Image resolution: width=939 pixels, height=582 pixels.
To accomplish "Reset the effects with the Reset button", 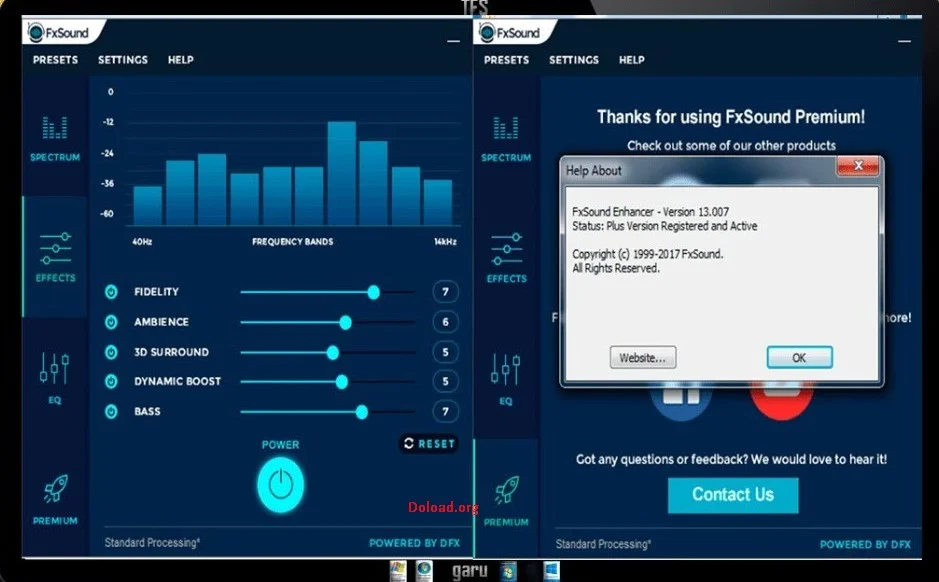I will coord(429,444).
